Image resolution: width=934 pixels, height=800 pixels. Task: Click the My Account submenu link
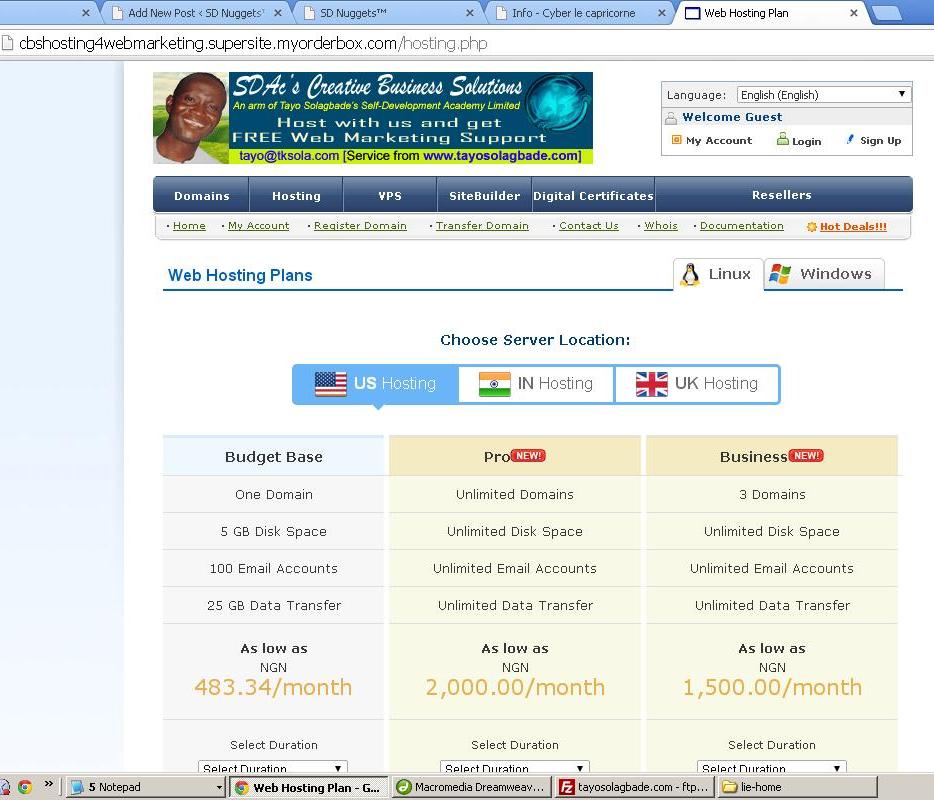tap(259, 226)
